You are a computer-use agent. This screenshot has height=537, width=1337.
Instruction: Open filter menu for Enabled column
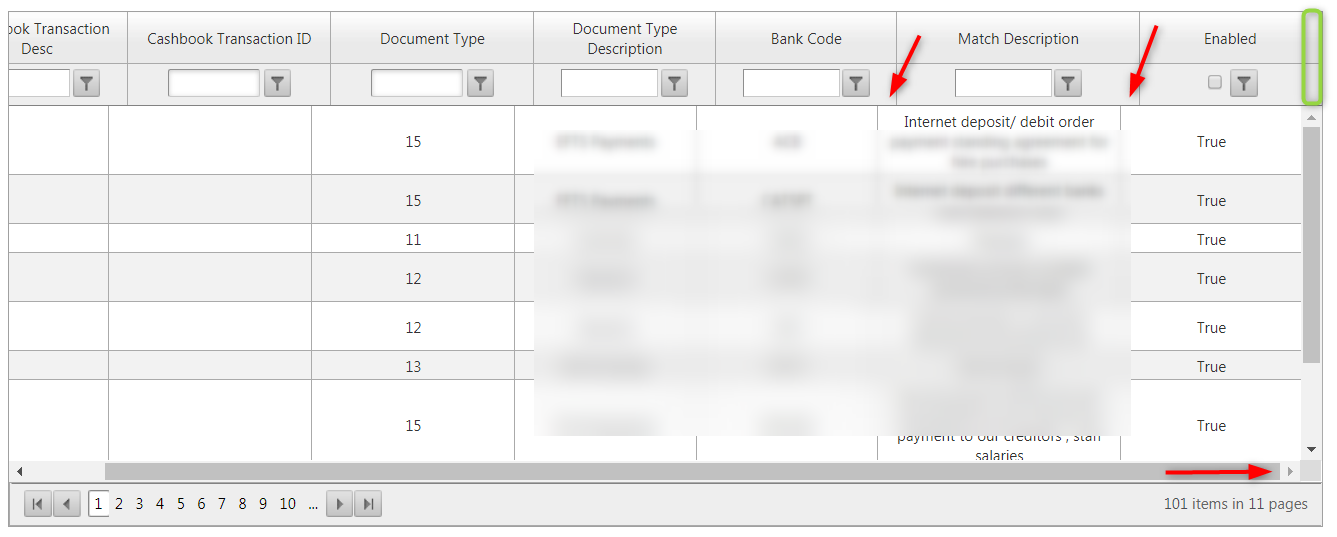1243,83
